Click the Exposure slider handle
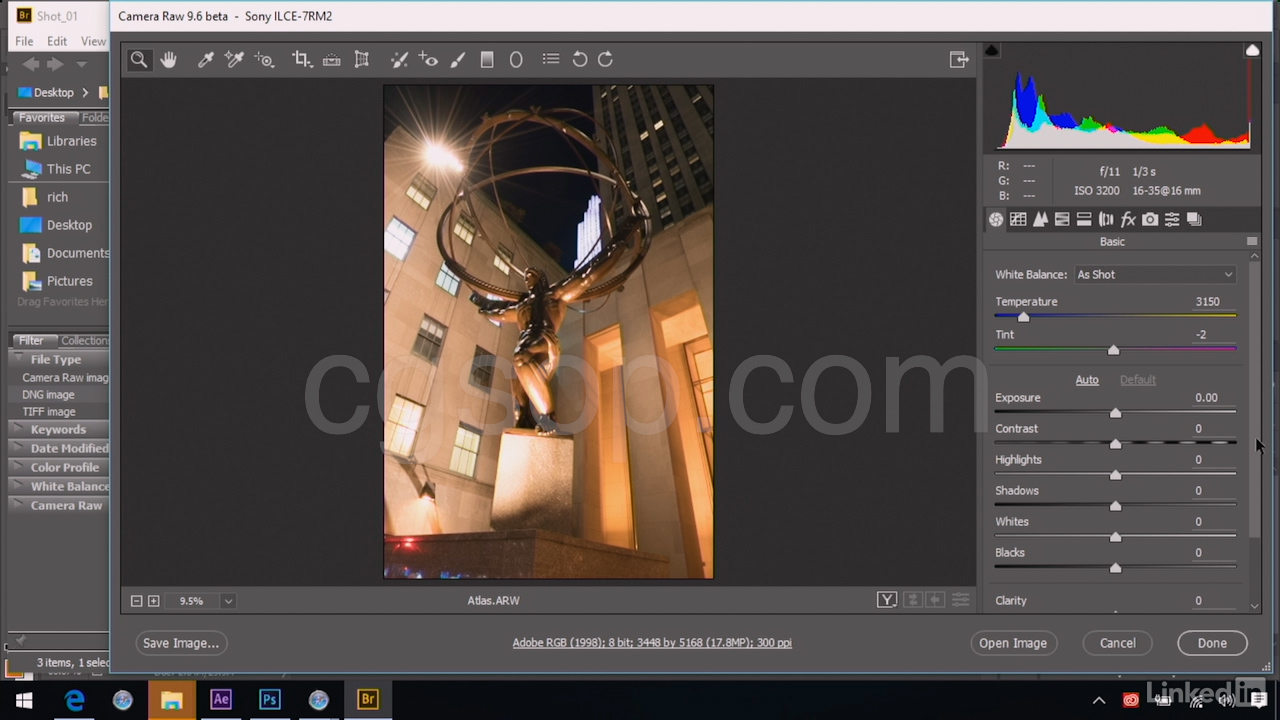The height and width of the screenshot is (720, 1280). (1115, 413)
